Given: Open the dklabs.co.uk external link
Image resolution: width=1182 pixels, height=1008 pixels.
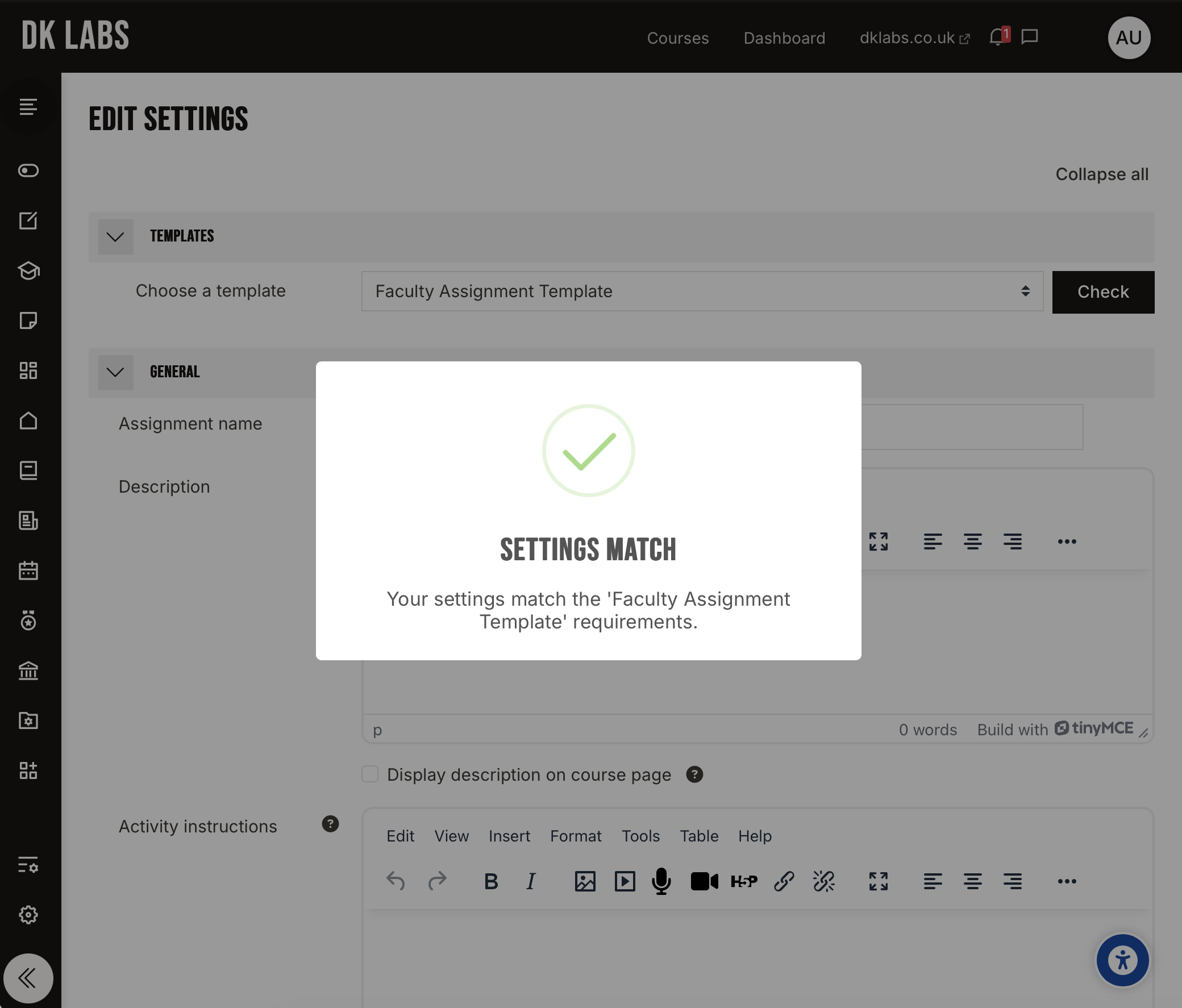Looking at the screenshot, I should pos(914,38).
